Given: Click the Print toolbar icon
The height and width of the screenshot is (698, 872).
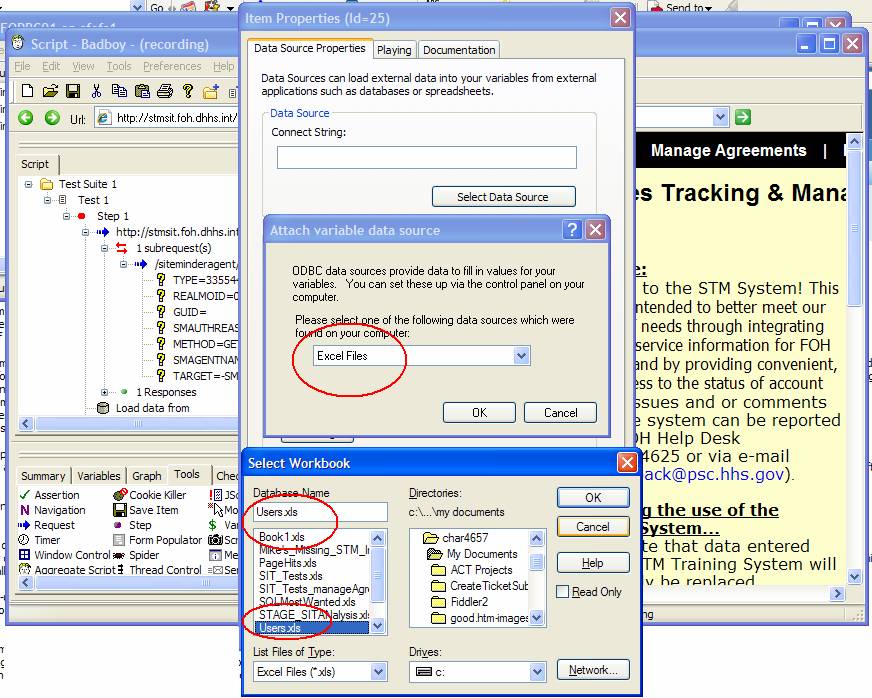Looking at the screenshot, I should [165, 91].
